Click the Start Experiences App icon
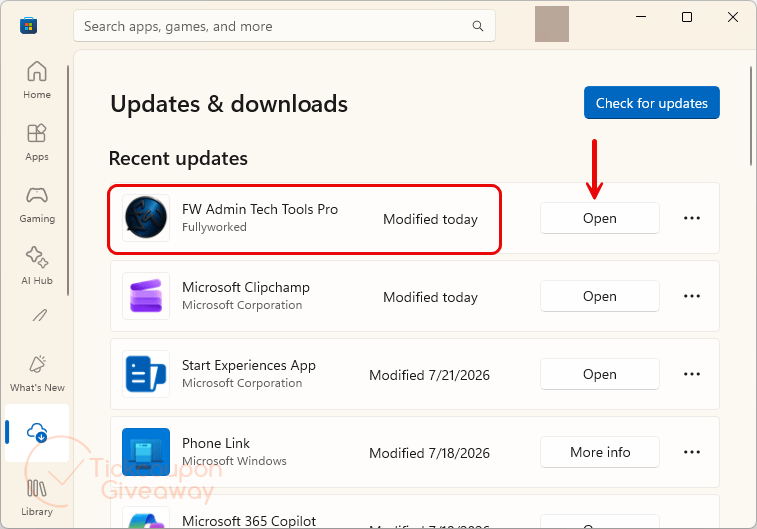The image size is (757, 529). pos(146,374)
